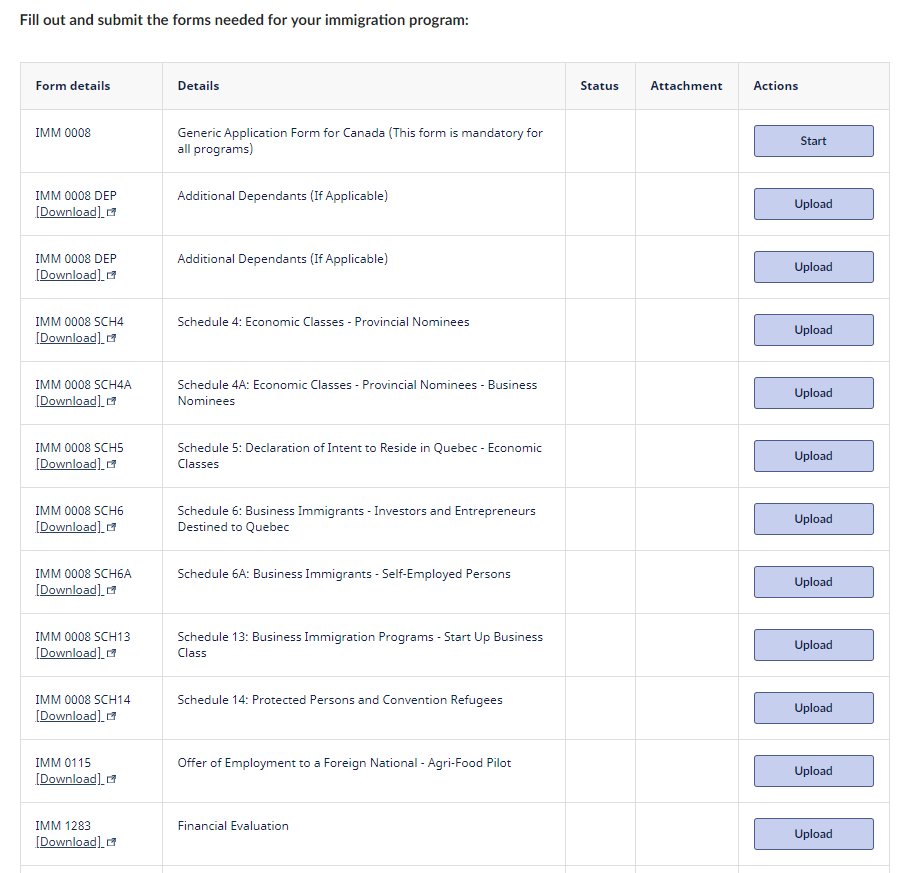Upload the Schedule 4 Provincial Nominees form
The width and height of the screenshot is (901, 873).
(x=813, y=330)
